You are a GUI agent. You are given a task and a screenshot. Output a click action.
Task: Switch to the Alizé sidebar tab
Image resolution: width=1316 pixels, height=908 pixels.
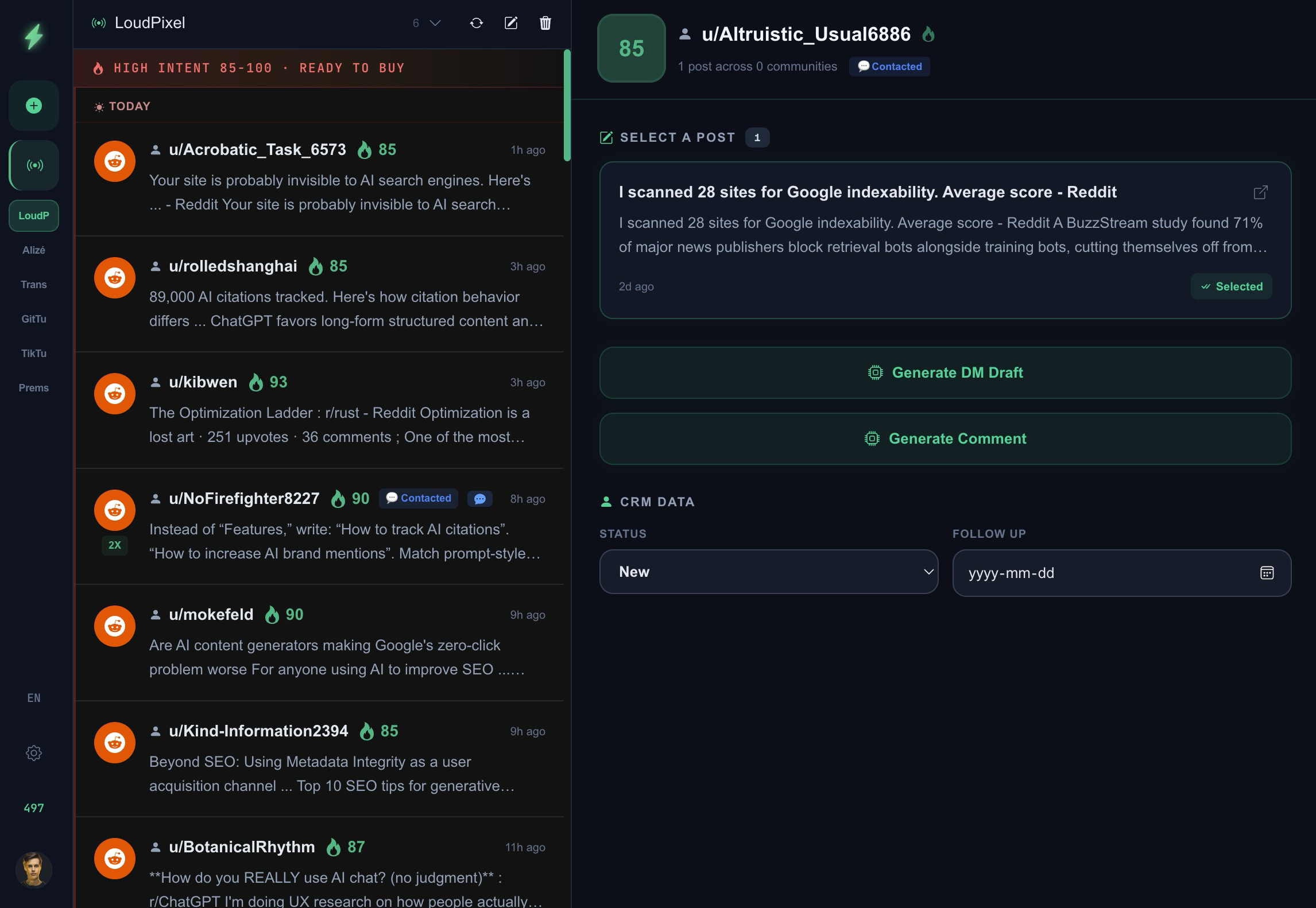pyautogui.click(x=34, y=250)
